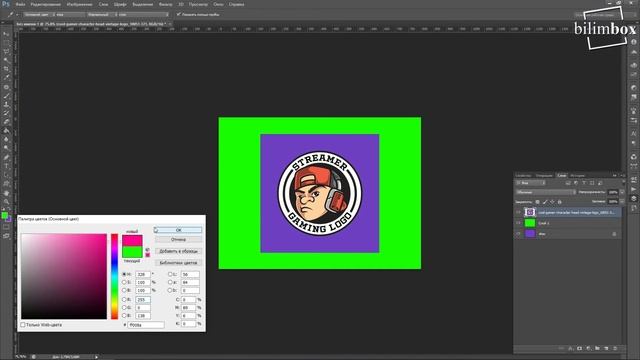Lock all icon in Layers panel
The height and width of the screenshot is (360, 640).
coord(560,202)
